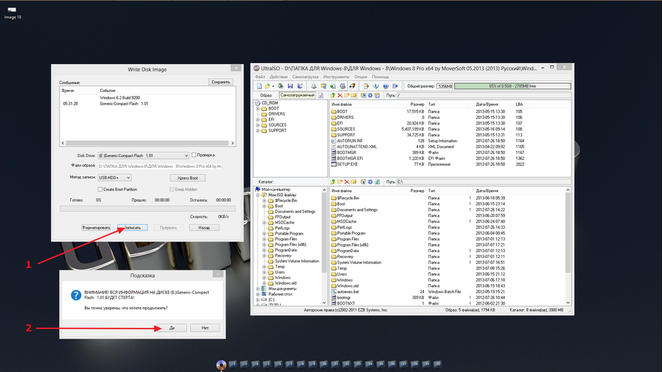Click the New image icon in UltraISO toolbar
Viewport: 662px width, 372px height.
[x=259, y=86]
